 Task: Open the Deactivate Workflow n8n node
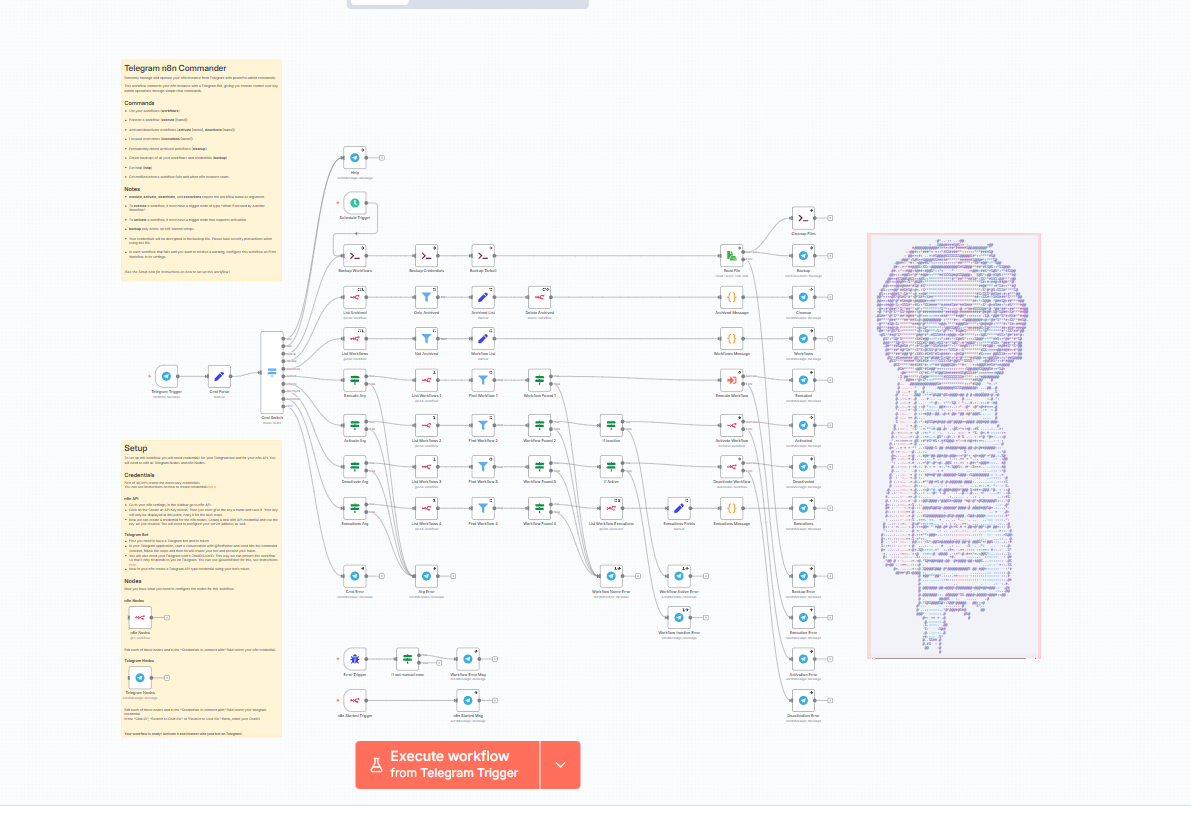(x=731, y=466)
